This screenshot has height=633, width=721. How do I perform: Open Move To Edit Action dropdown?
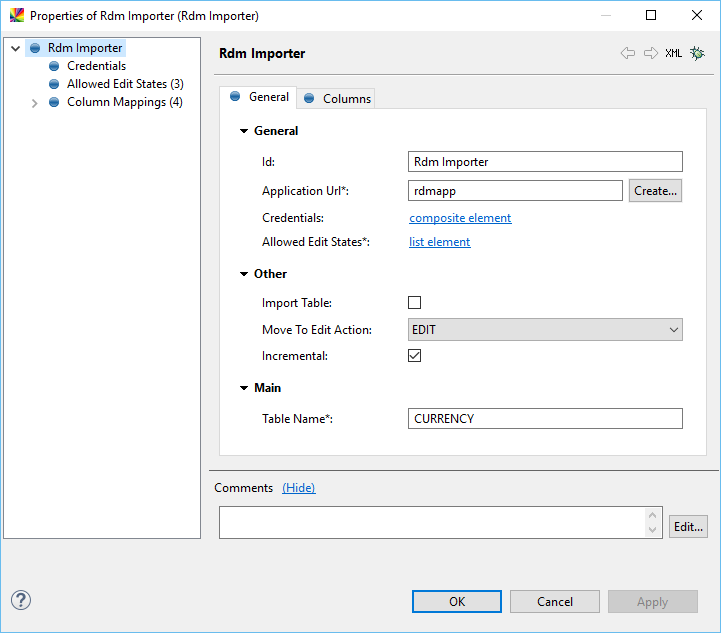(545, 330)
